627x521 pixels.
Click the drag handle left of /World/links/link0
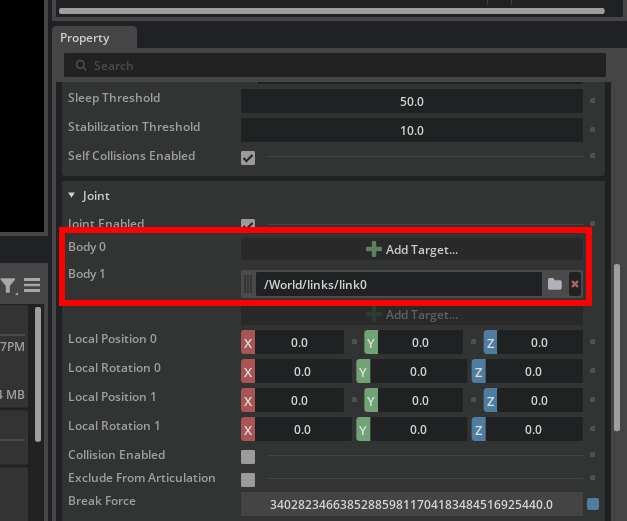[249, 285]
